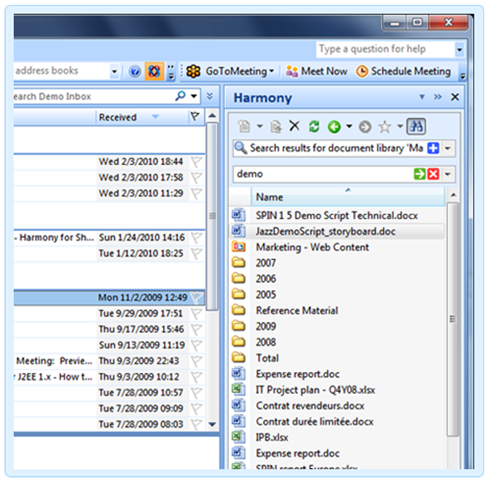Image resolution: width=487 pixels, height=480 pixels.
Task: Toggle flag on Sun 1/24/2010 14:16 email
Action: [x=196, y=238]
